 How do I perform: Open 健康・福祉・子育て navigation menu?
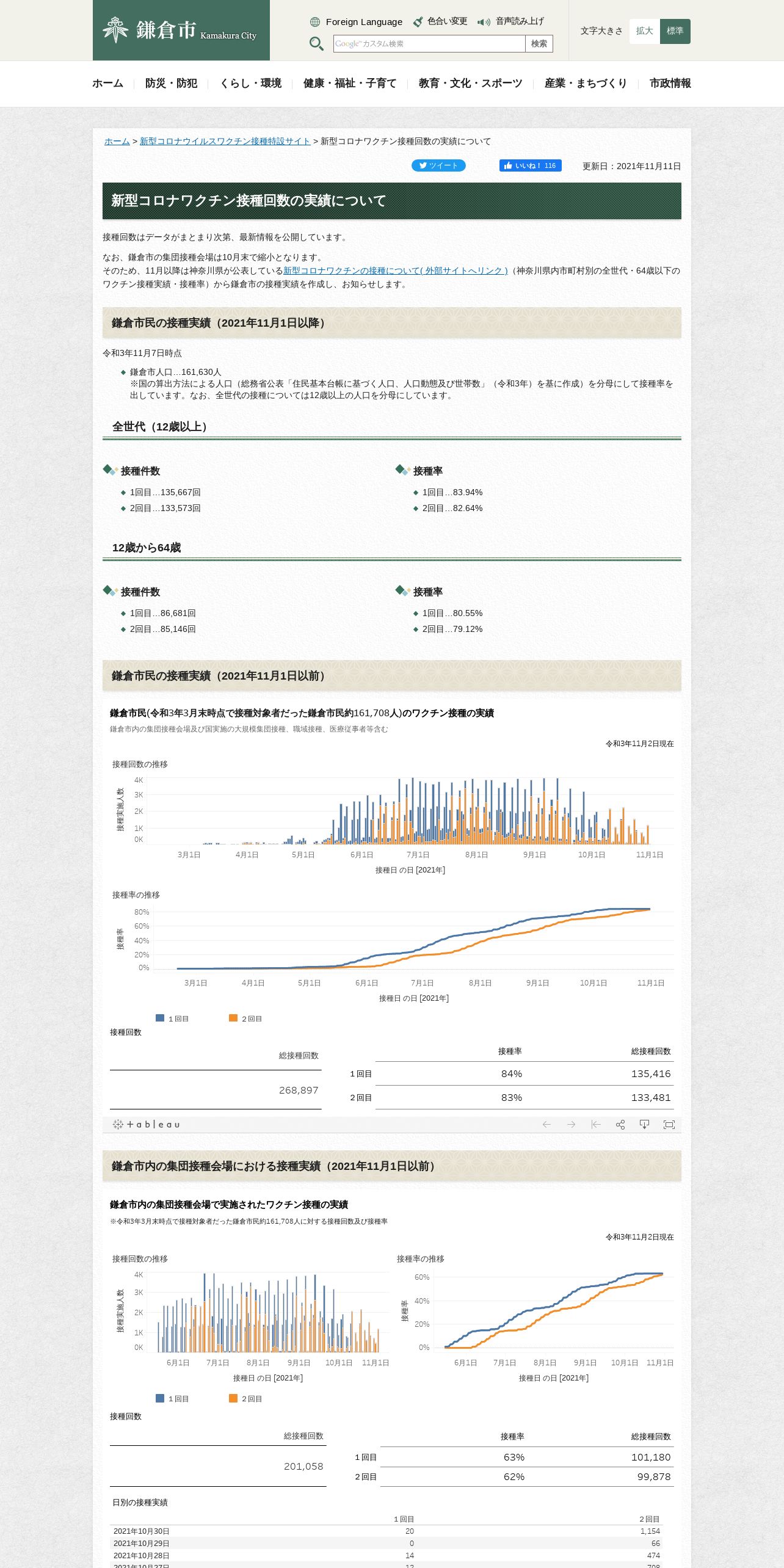[x=350, y=83]
